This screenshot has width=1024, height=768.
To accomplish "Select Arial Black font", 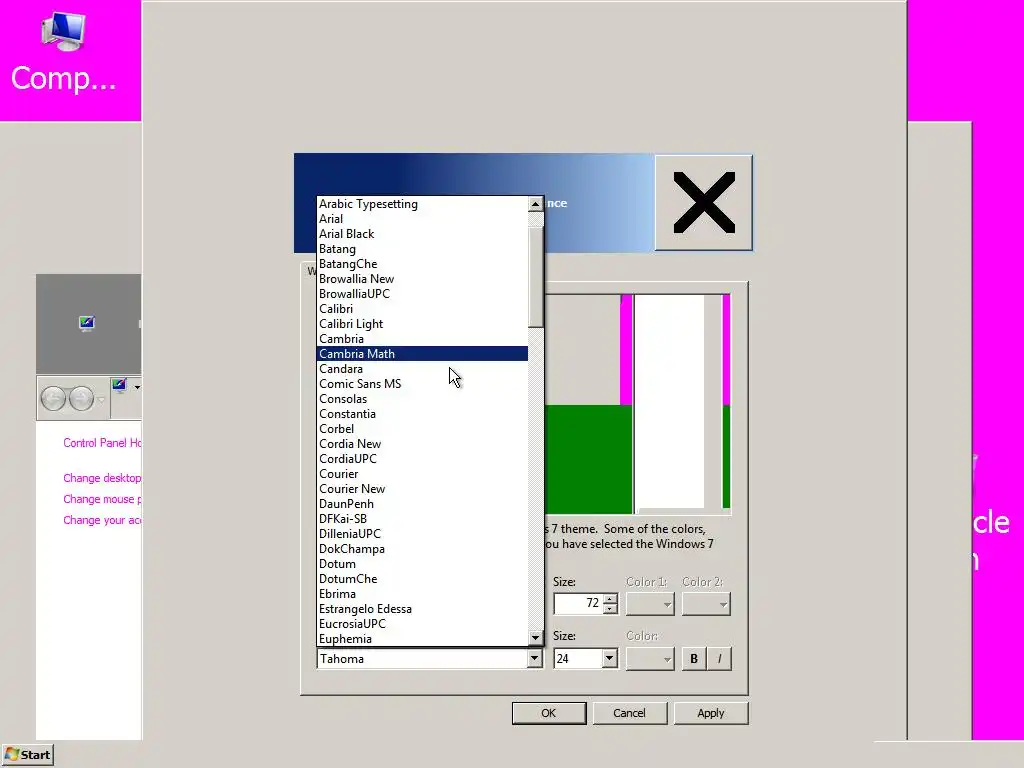I will 423,234.
